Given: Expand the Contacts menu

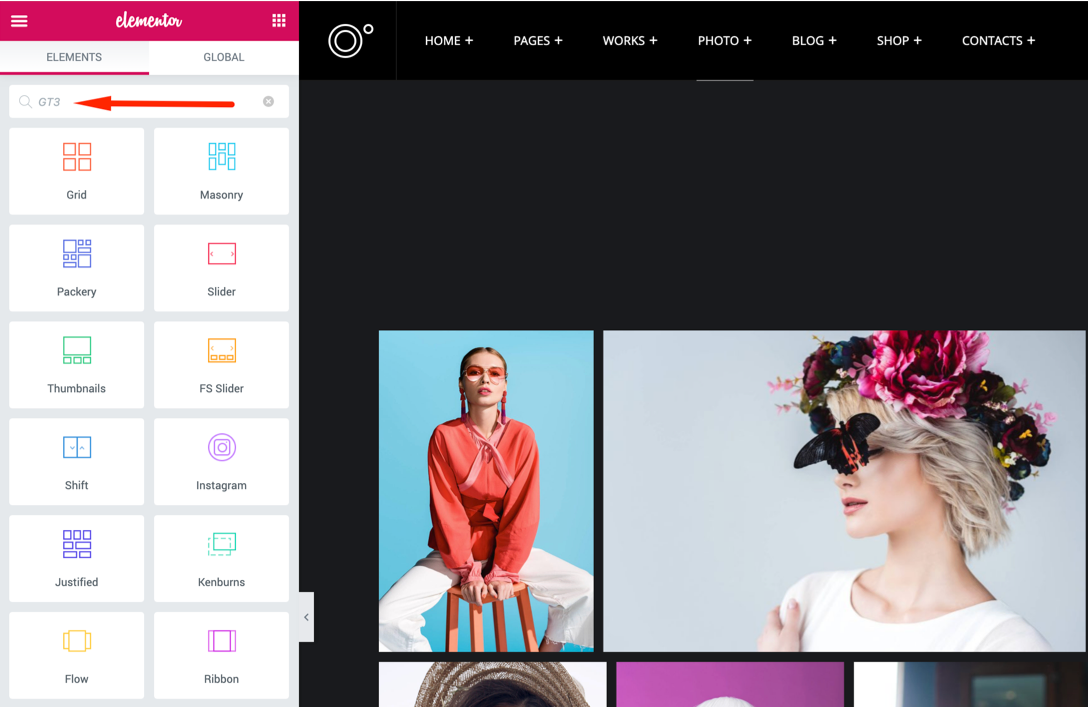Looking at the screenshot, I should tap(998, 40).
